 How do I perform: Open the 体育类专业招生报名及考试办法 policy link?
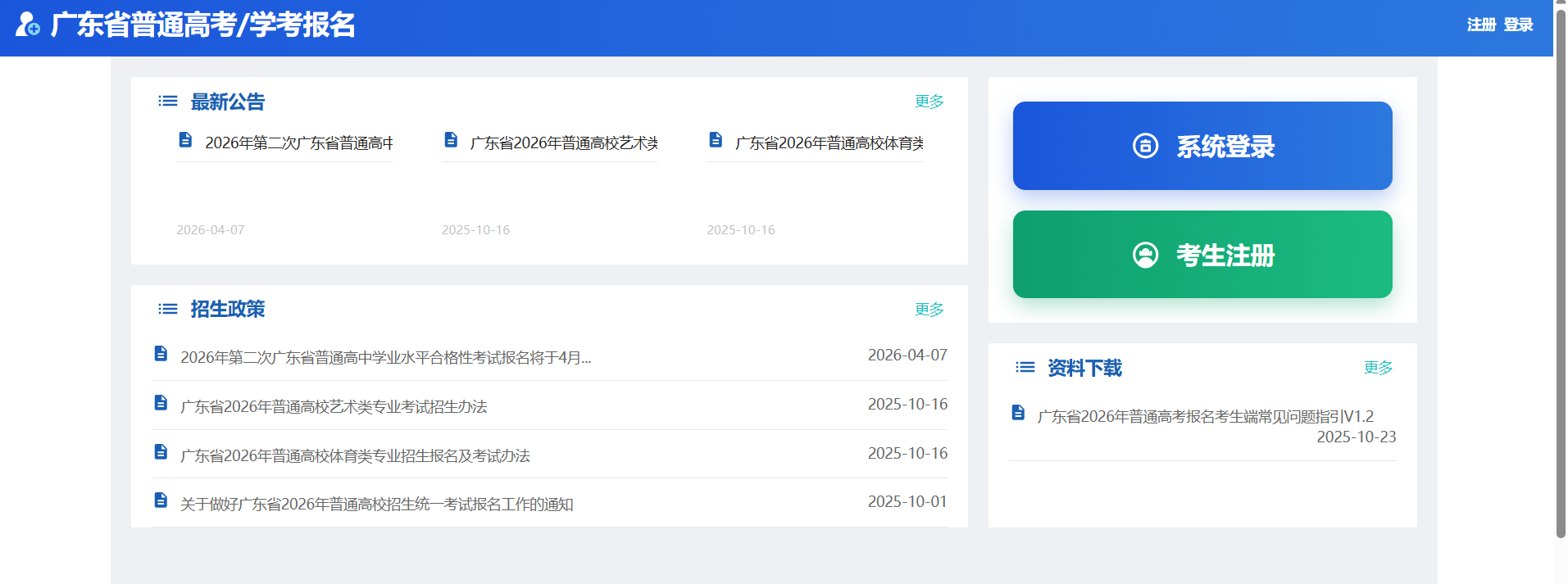355,455
